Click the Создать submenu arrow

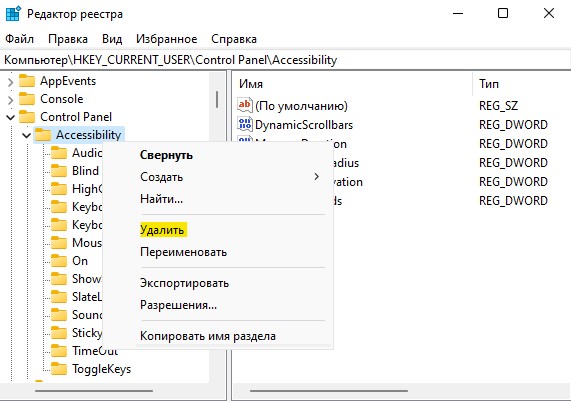pos(316,177)
